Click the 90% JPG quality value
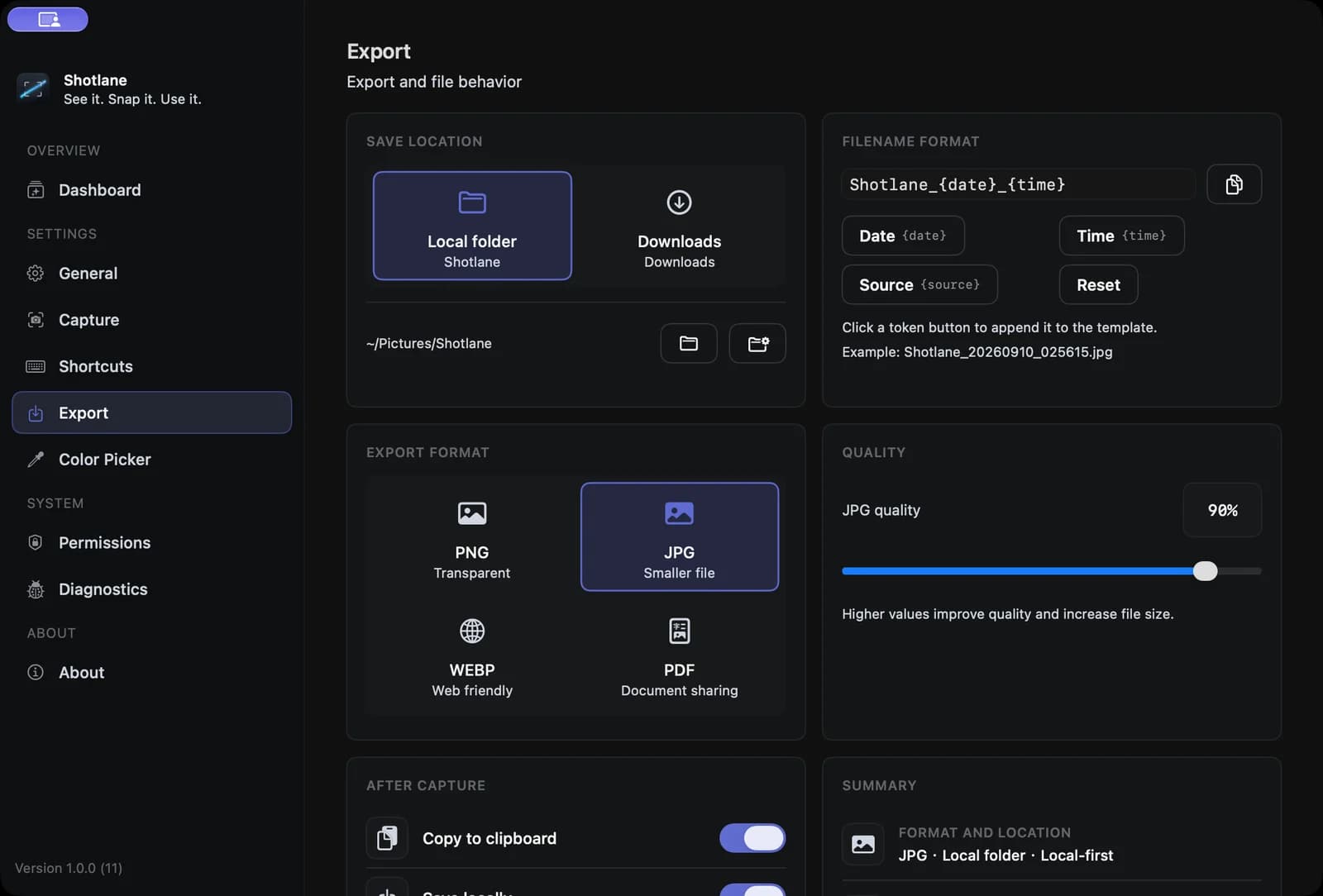Viewport: 1323px width, 896px height. pos(1222,510)
